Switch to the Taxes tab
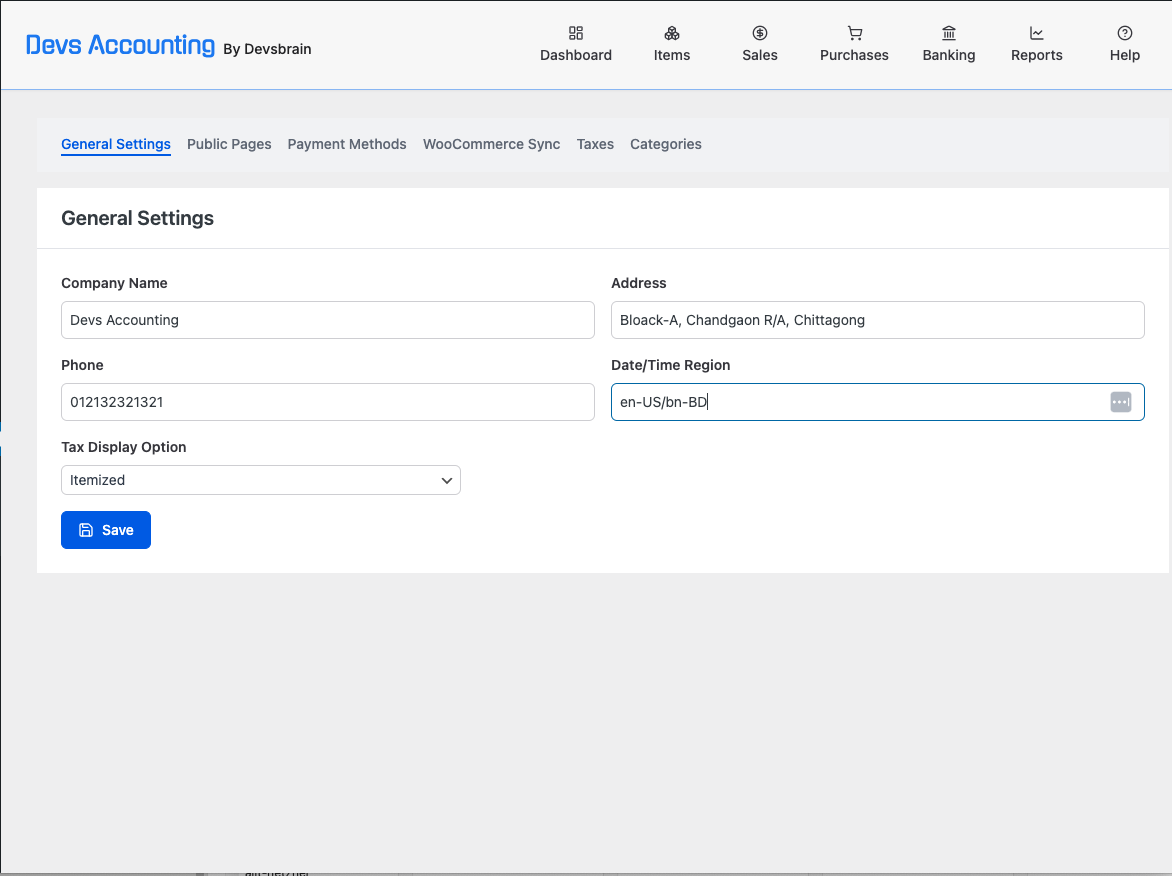The height and width of the screenshot is (876, 1172). point(595,144)
